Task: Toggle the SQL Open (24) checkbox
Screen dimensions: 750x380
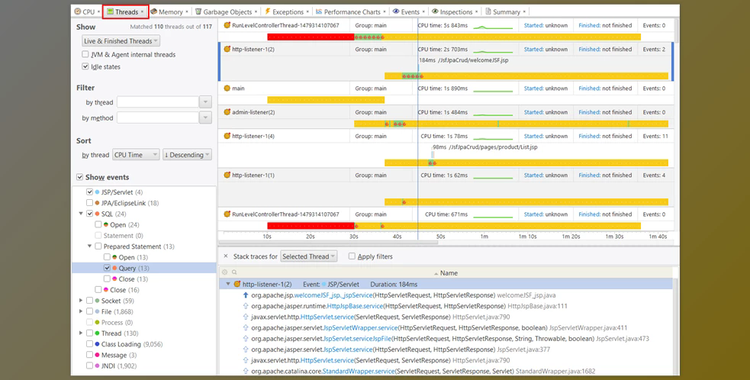Action: 98,224
